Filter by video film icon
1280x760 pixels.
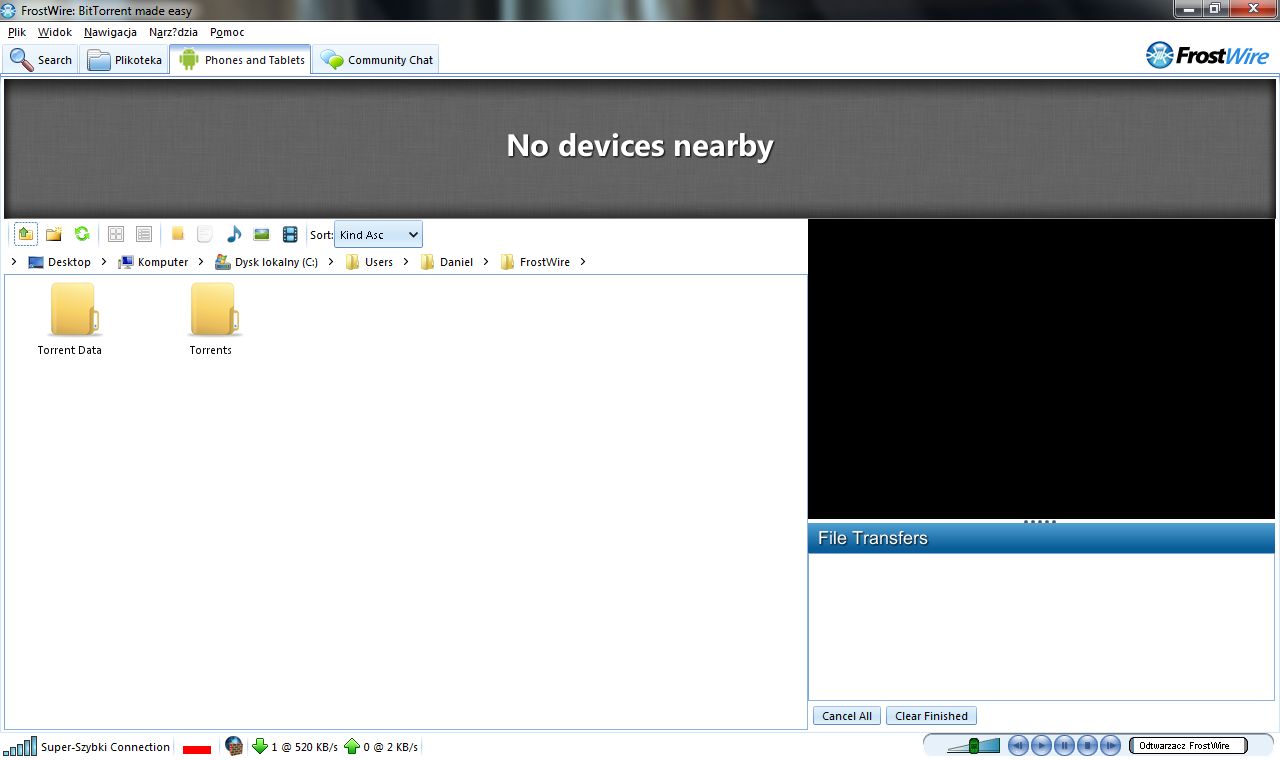click(x=290, y=234)
